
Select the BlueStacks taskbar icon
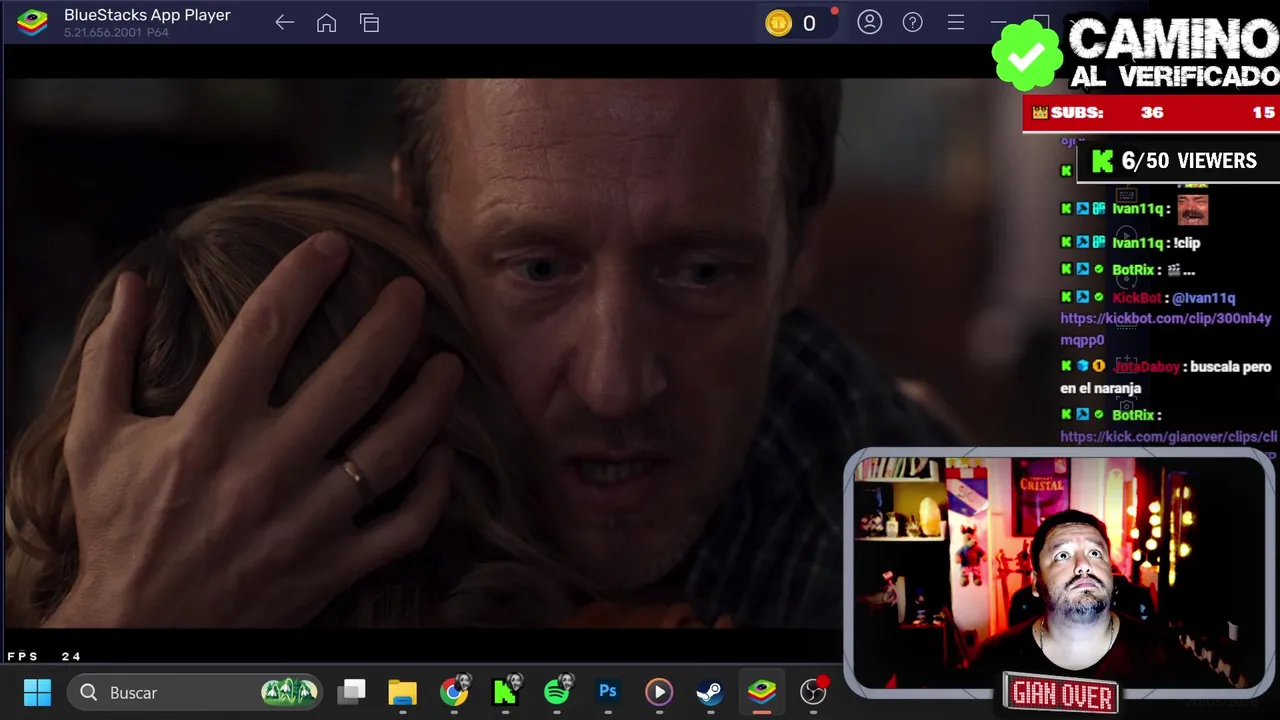tap(762, 692)
